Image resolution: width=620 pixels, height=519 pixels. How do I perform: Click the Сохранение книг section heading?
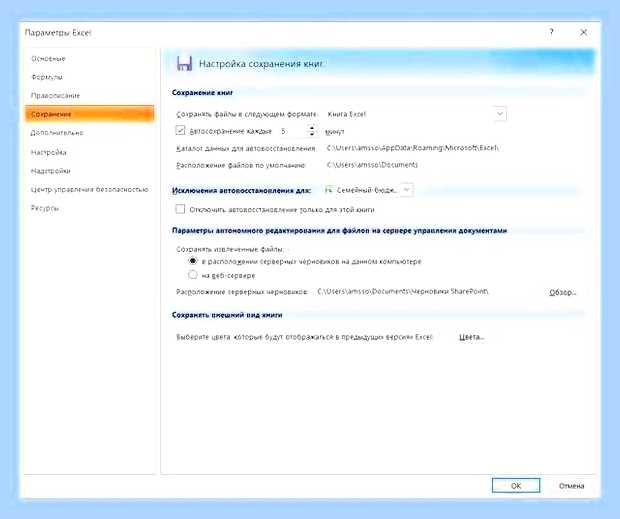[x=202, y=92]
